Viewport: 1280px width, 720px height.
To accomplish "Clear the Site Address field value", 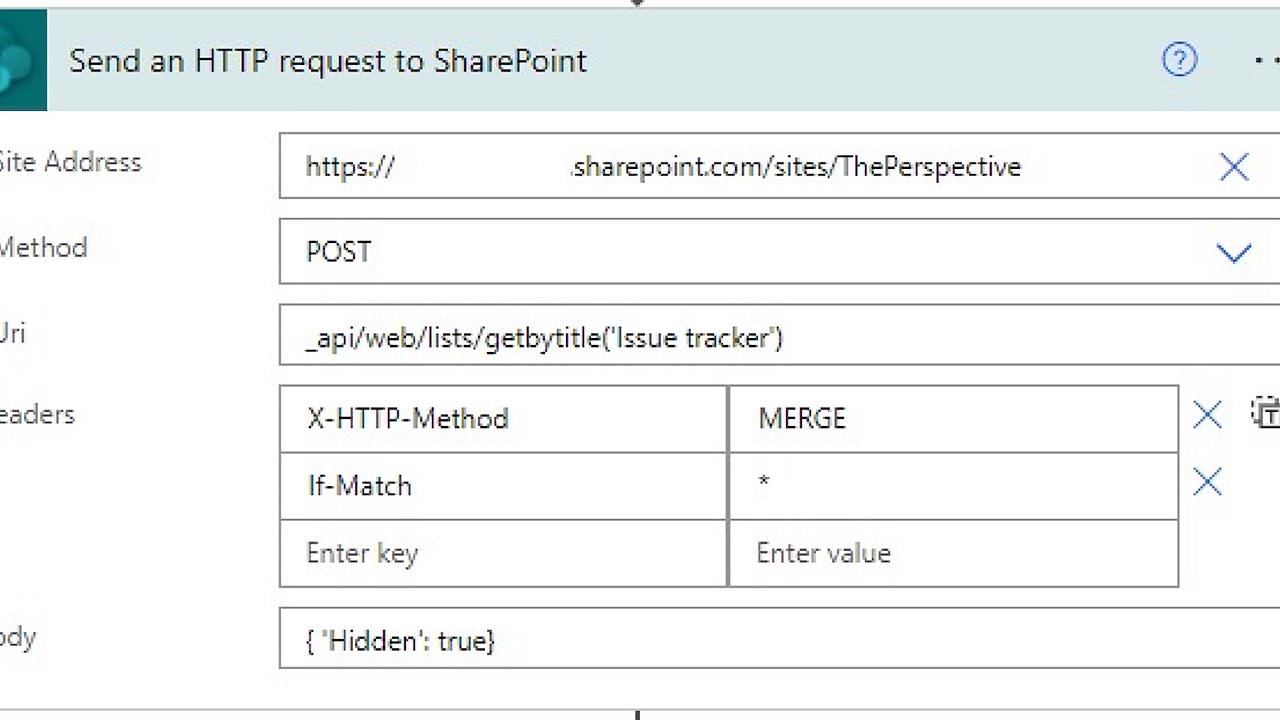I will coord(1234,167).
